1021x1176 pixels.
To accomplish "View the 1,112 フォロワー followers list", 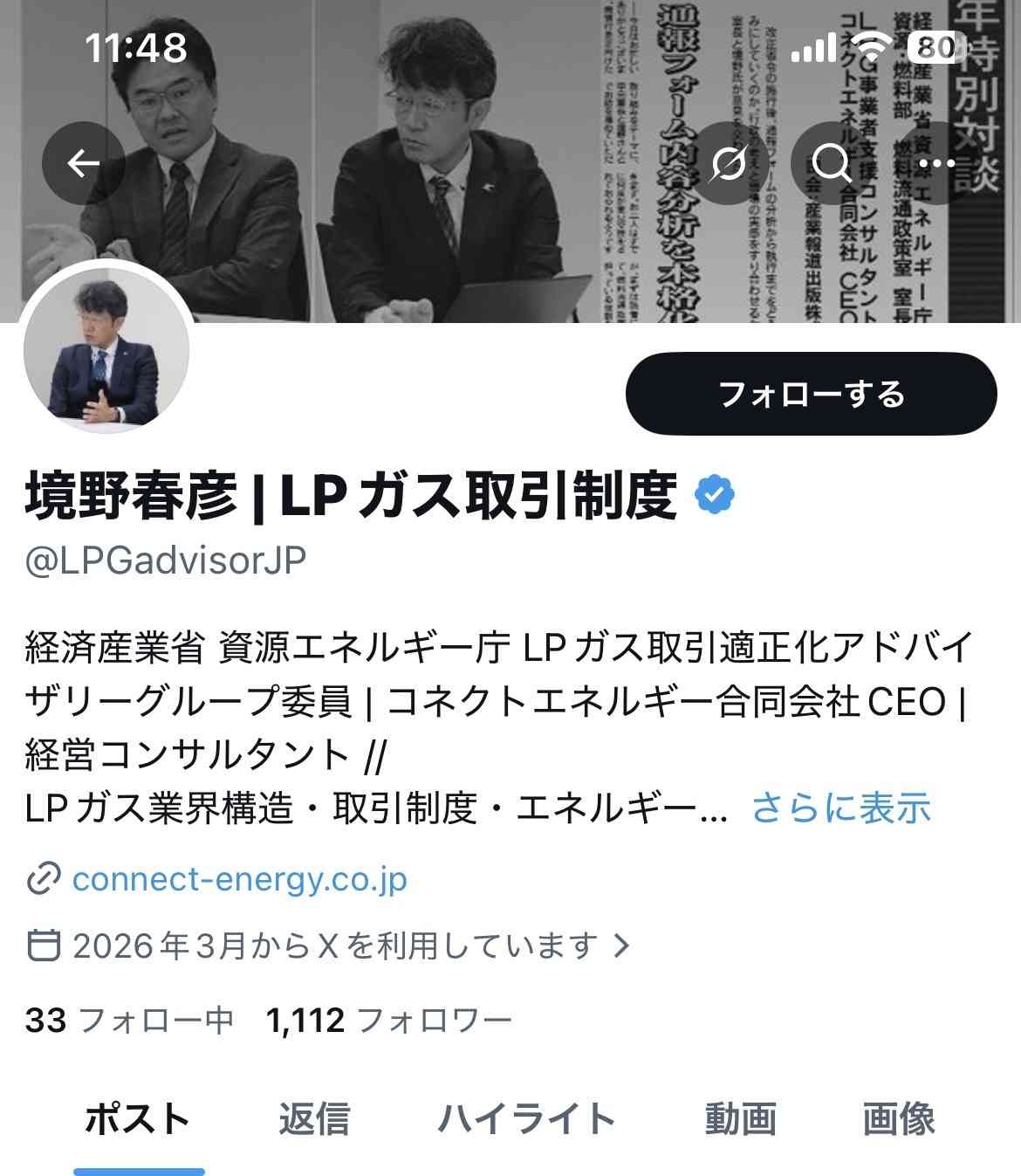I will (x=389, y=1020).
